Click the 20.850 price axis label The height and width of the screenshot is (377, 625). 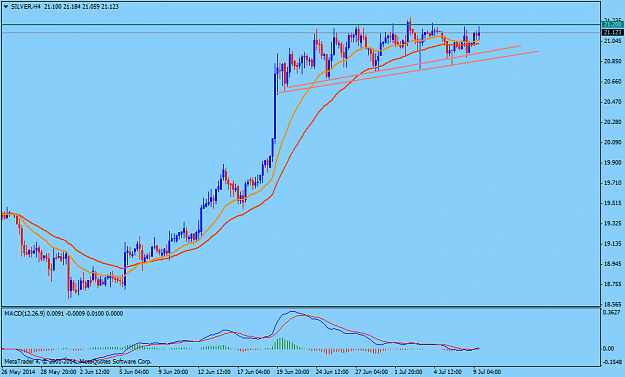click(613, 61)
